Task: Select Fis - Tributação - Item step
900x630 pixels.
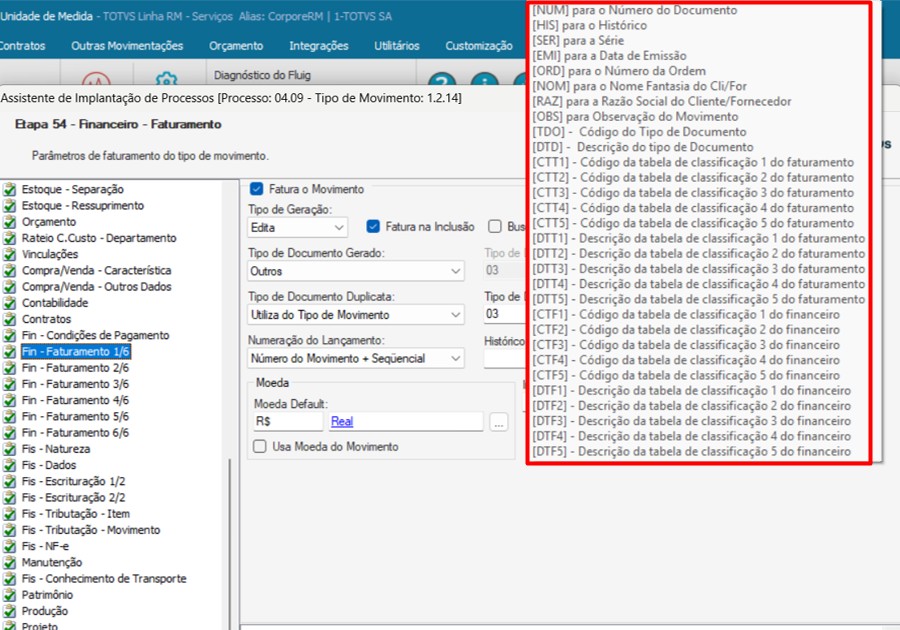Action: (x=76, y=514)
